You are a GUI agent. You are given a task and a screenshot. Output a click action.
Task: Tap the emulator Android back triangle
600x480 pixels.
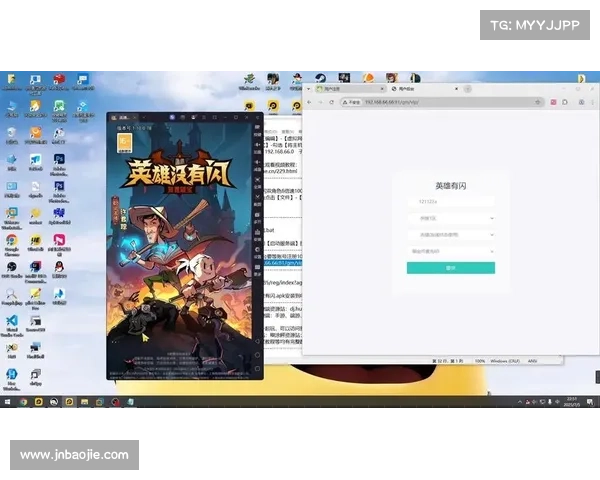click(258, 341)
